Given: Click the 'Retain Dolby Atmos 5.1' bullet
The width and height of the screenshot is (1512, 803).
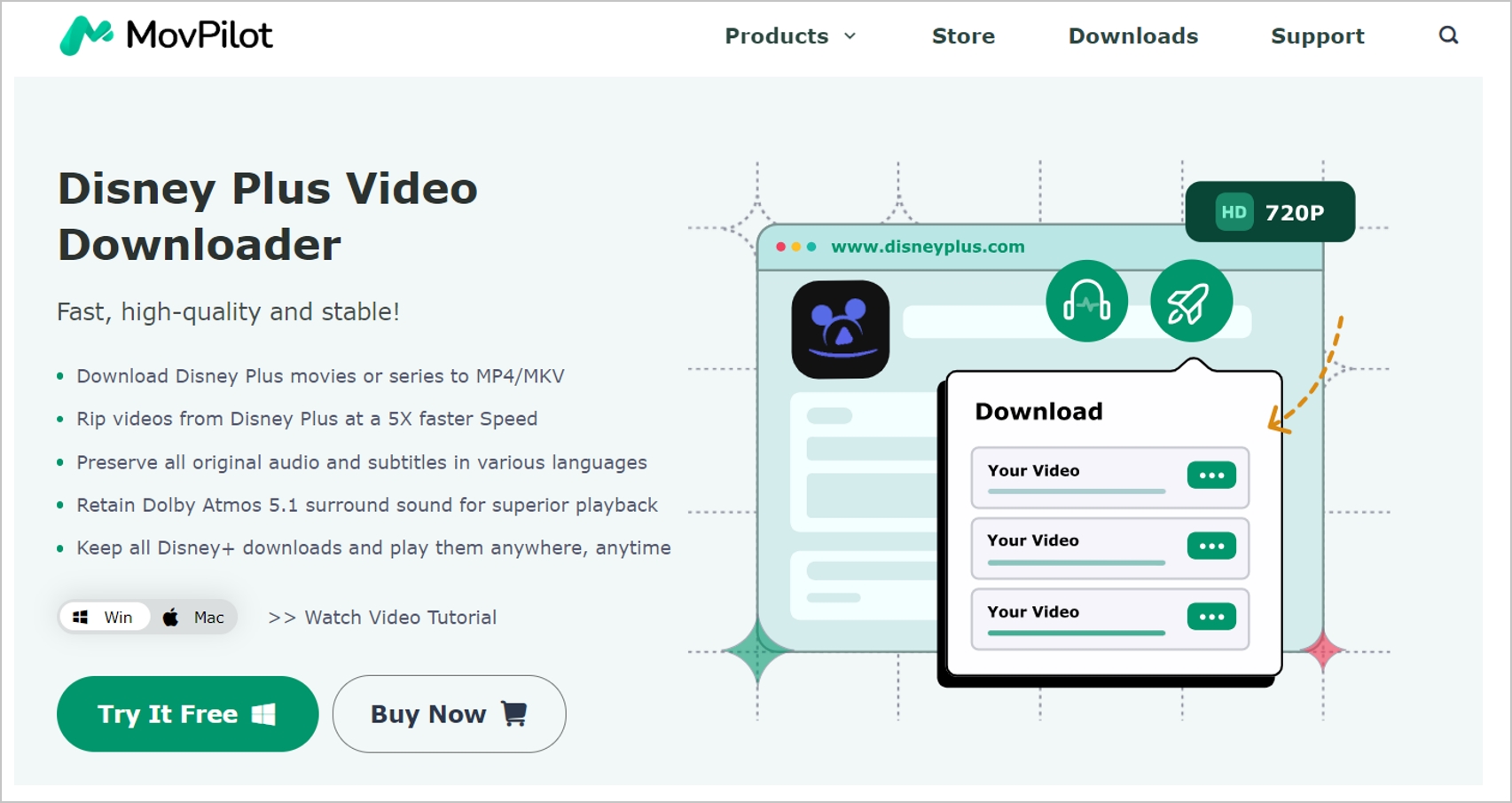Looking at the screenshot, I should pyautogui.click(x=367, y=505).
